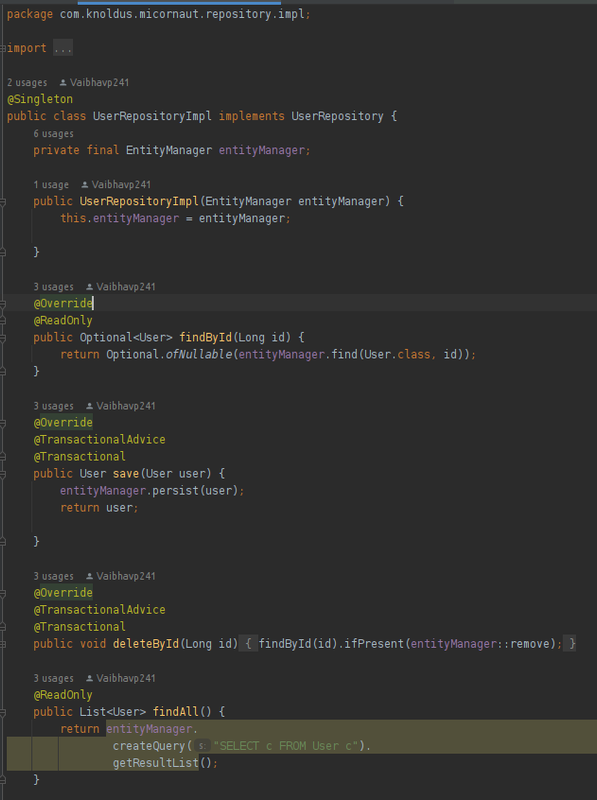The image size is (597, 800).
Task: Click author Vaibhavp241 above the findAll method
Action: tap(121, 678)
